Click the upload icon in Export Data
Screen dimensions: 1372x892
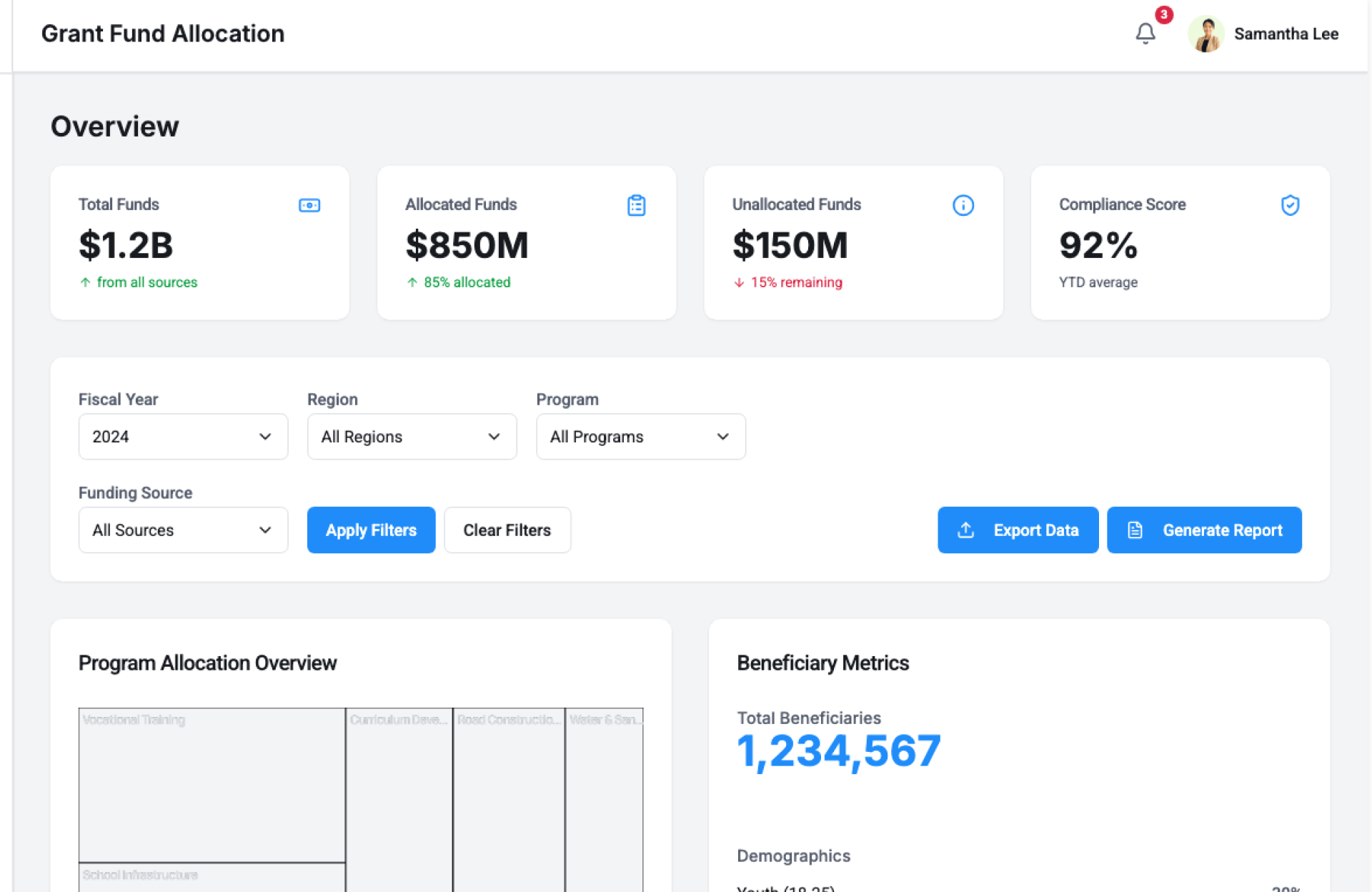pyautogui.click(x=965, y=530)
